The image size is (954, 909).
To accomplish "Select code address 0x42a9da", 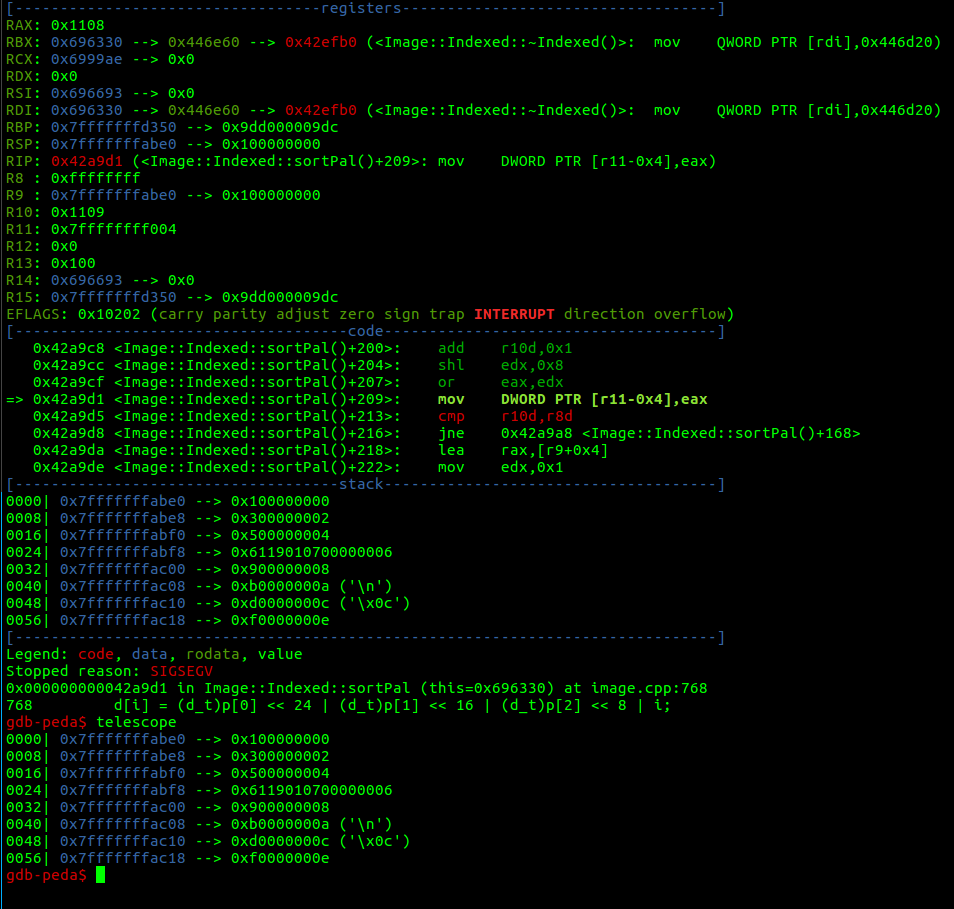I will point(68,451).
